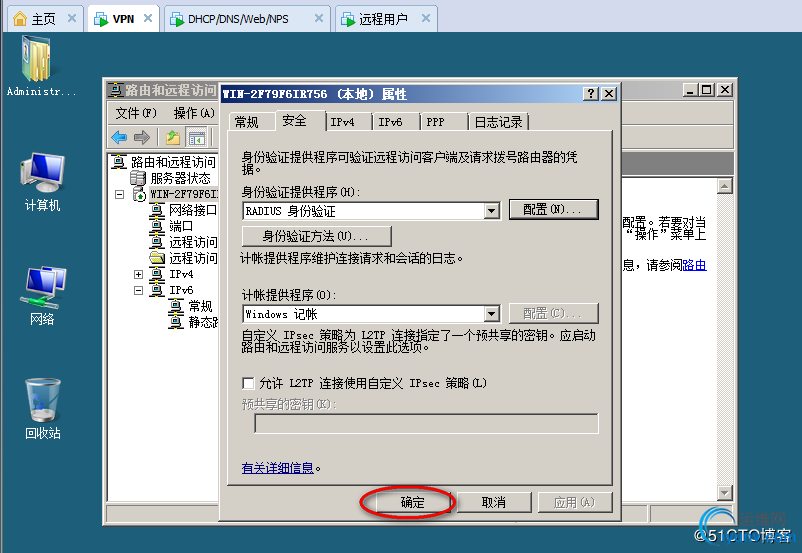This screenshot has width=802, height=553.
Task: Click the IPv4 node icon
Action: coord(157,274)
